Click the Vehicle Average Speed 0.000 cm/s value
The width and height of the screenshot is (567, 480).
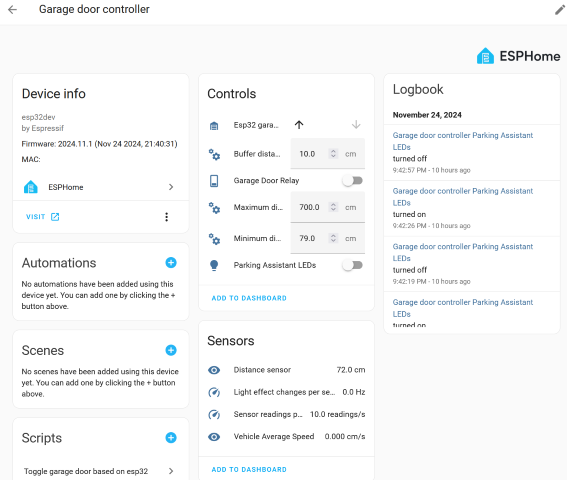coord(345,437)
